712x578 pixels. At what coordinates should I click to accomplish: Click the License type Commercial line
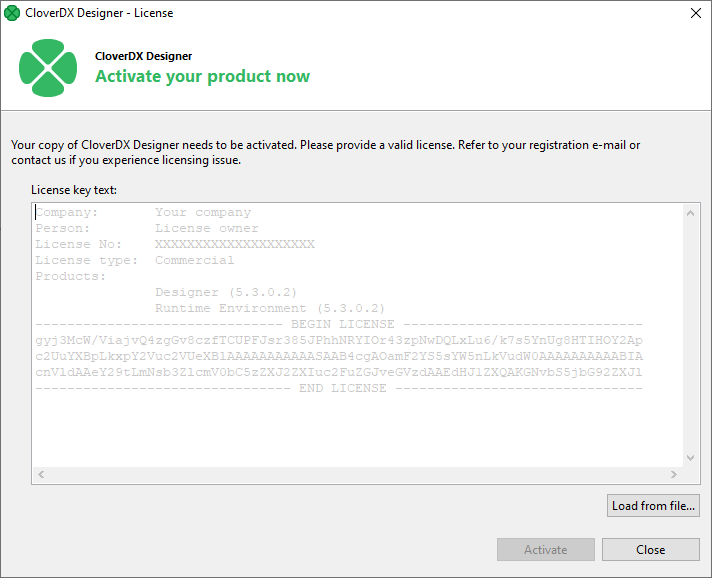click(135, 260)
